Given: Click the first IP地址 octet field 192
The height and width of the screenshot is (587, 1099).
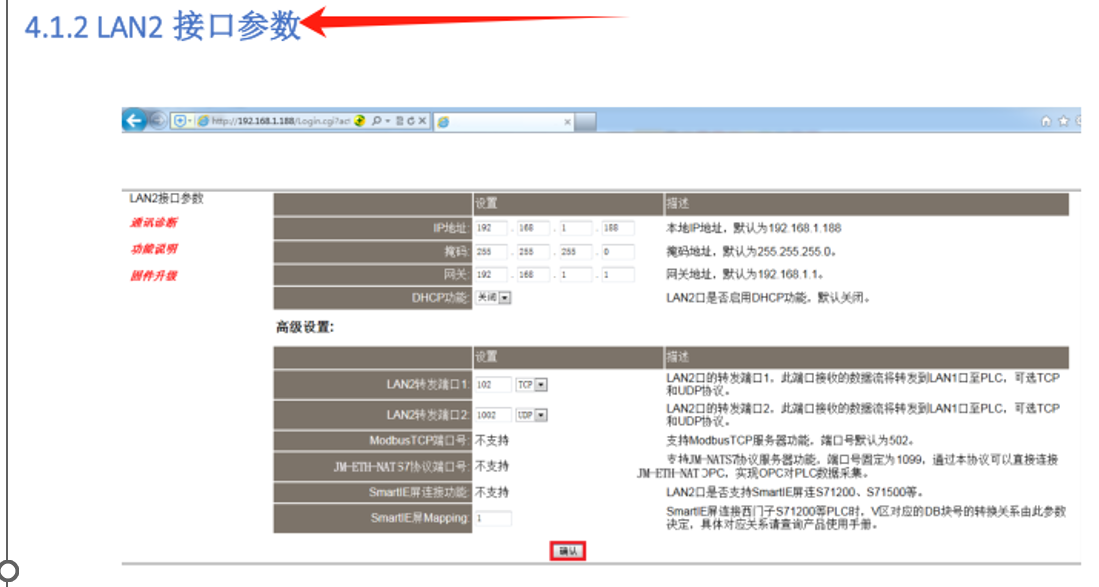Looking at the screenshot, I should click(491, 228).
